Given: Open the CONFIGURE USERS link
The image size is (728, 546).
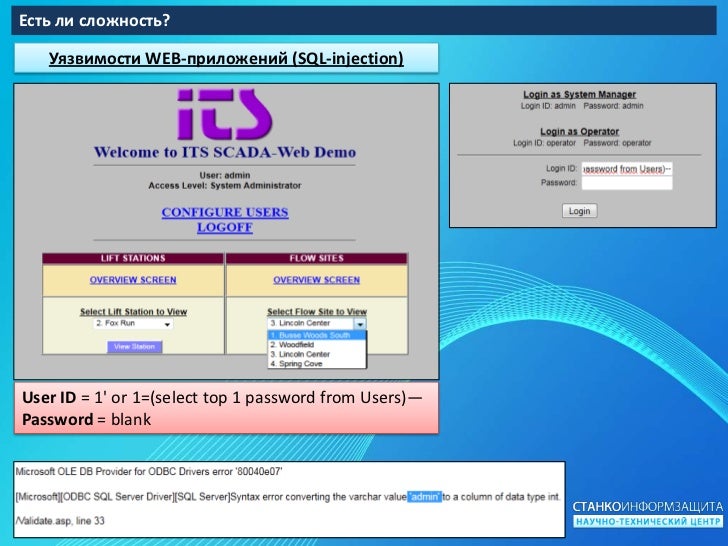Looking at the screenshot, I should [225, 212].
